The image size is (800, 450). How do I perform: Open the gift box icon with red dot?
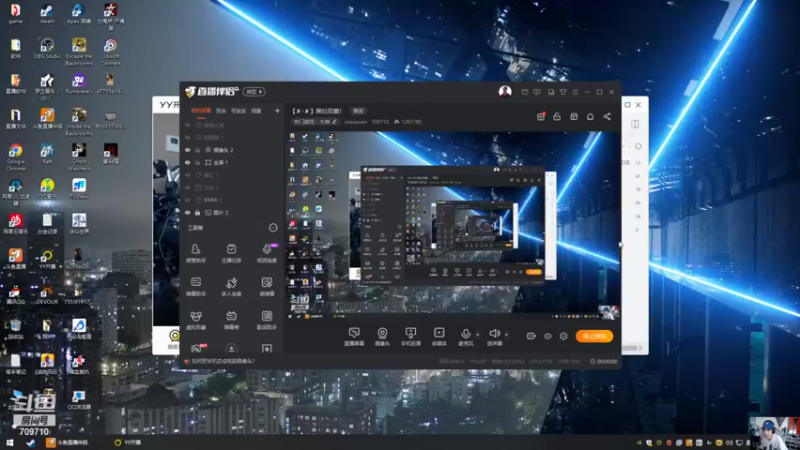[541, 116]
